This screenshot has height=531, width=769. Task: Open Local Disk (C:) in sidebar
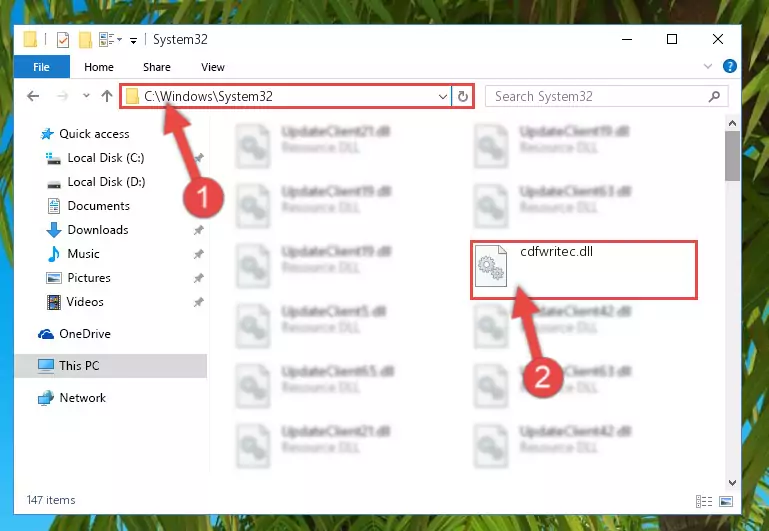coord(105,158)
